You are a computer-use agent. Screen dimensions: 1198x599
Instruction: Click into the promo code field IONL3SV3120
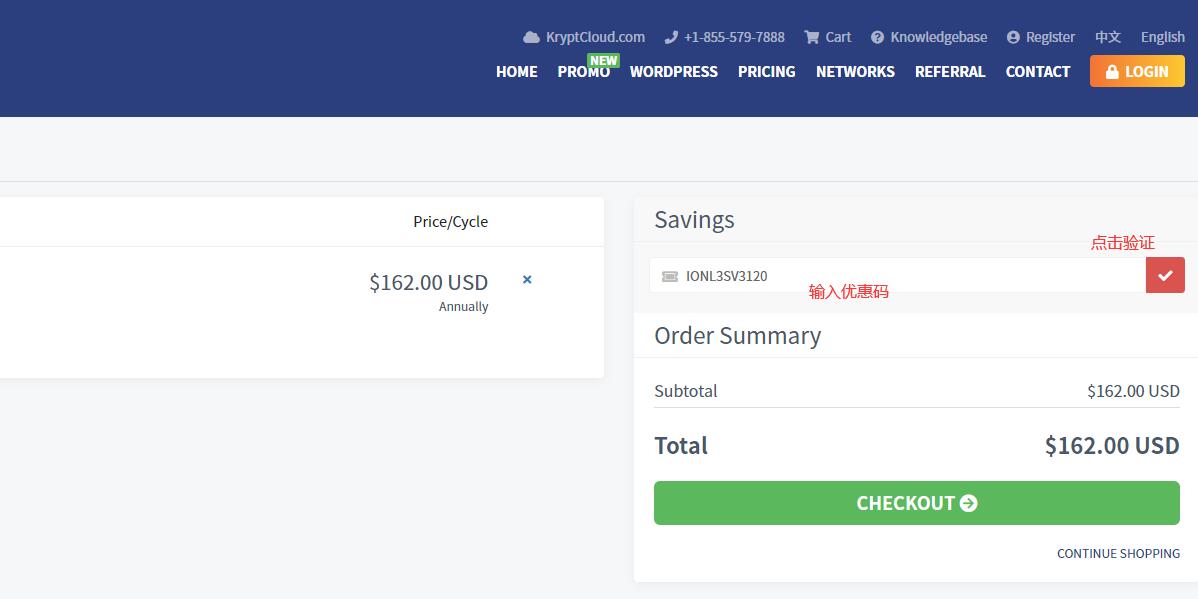(x=898, y=275)
